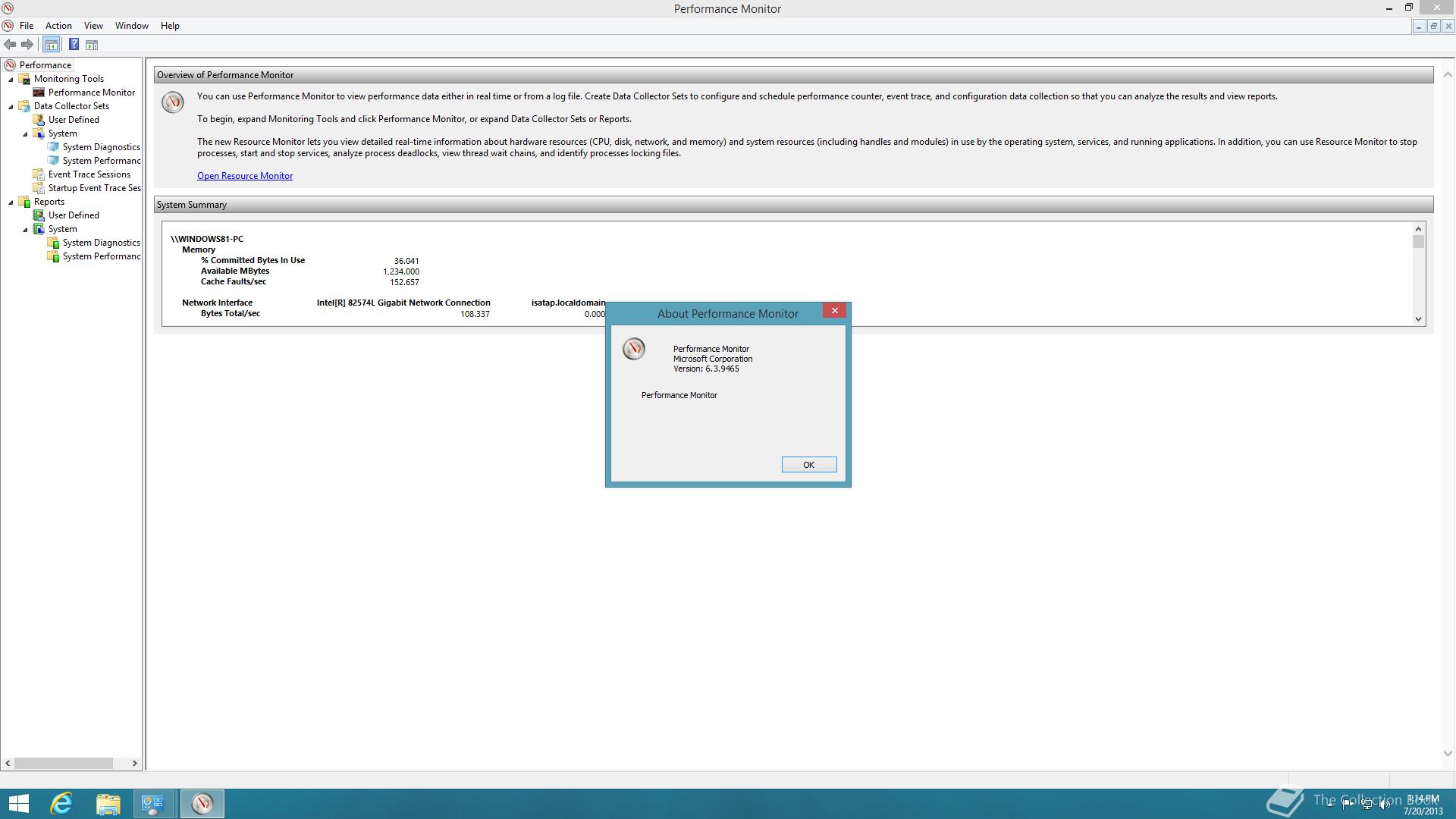Open the Control Panel taskbar icon
Screen dimensions: 1456x819
[154, 804]
